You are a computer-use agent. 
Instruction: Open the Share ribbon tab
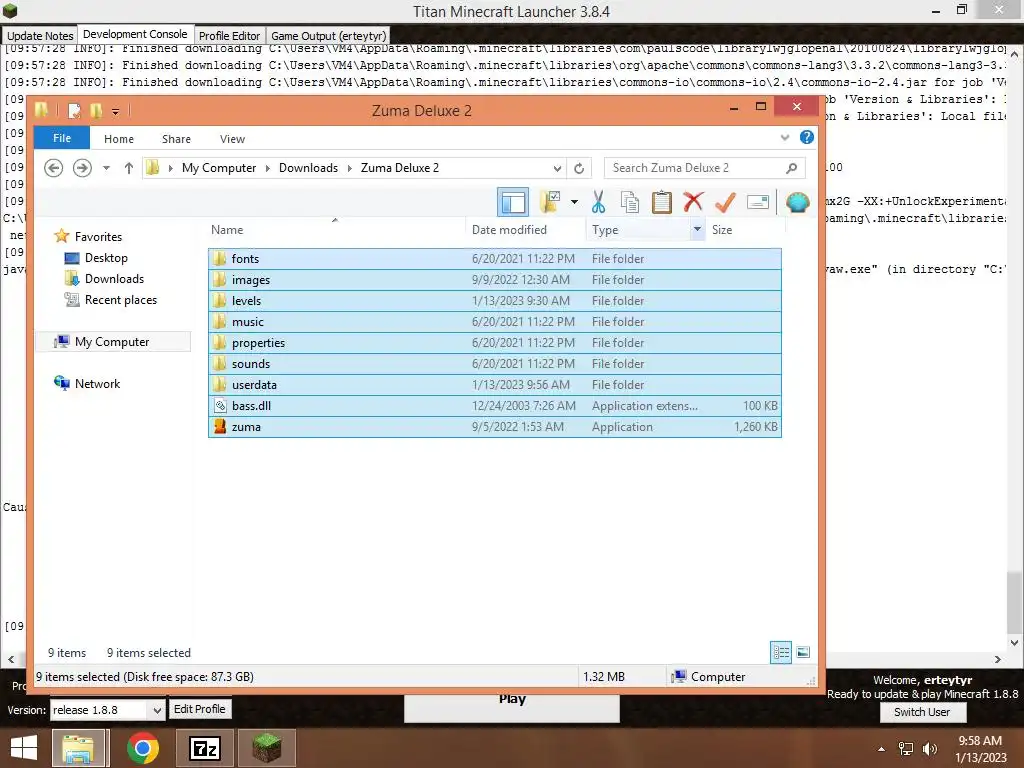[176, 138]
